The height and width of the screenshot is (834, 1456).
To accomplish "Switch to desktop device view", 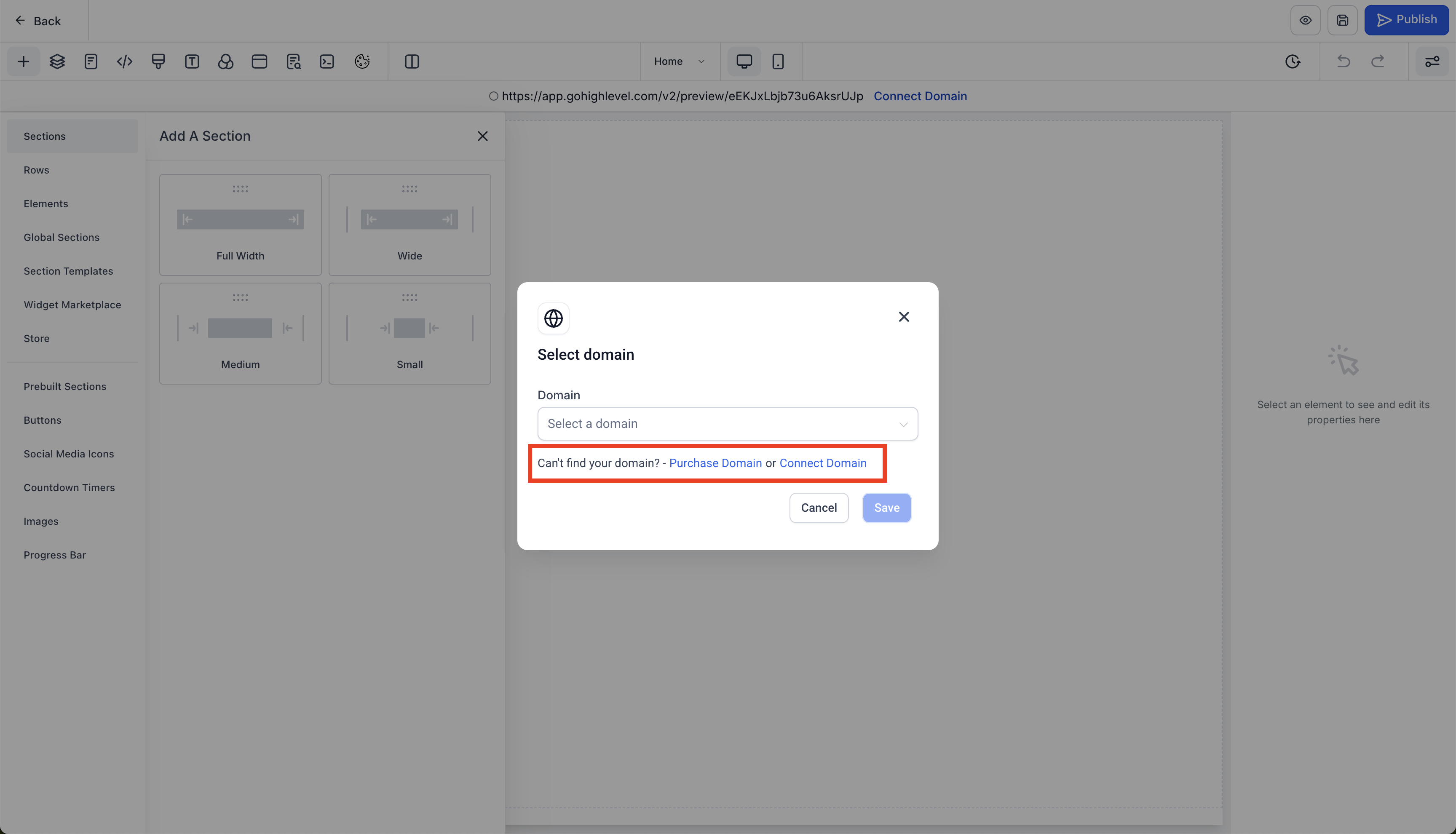I will click(744, 61).
